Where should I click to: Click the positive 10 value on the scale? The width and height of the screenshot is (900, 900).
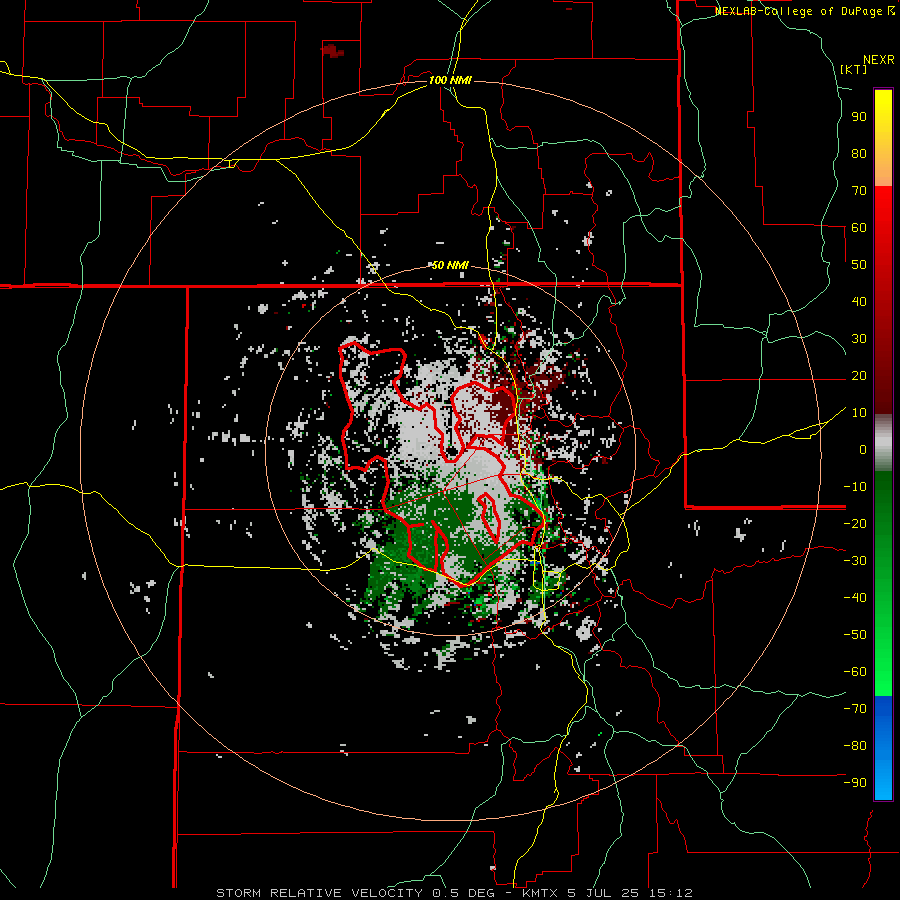coord(859,413)
